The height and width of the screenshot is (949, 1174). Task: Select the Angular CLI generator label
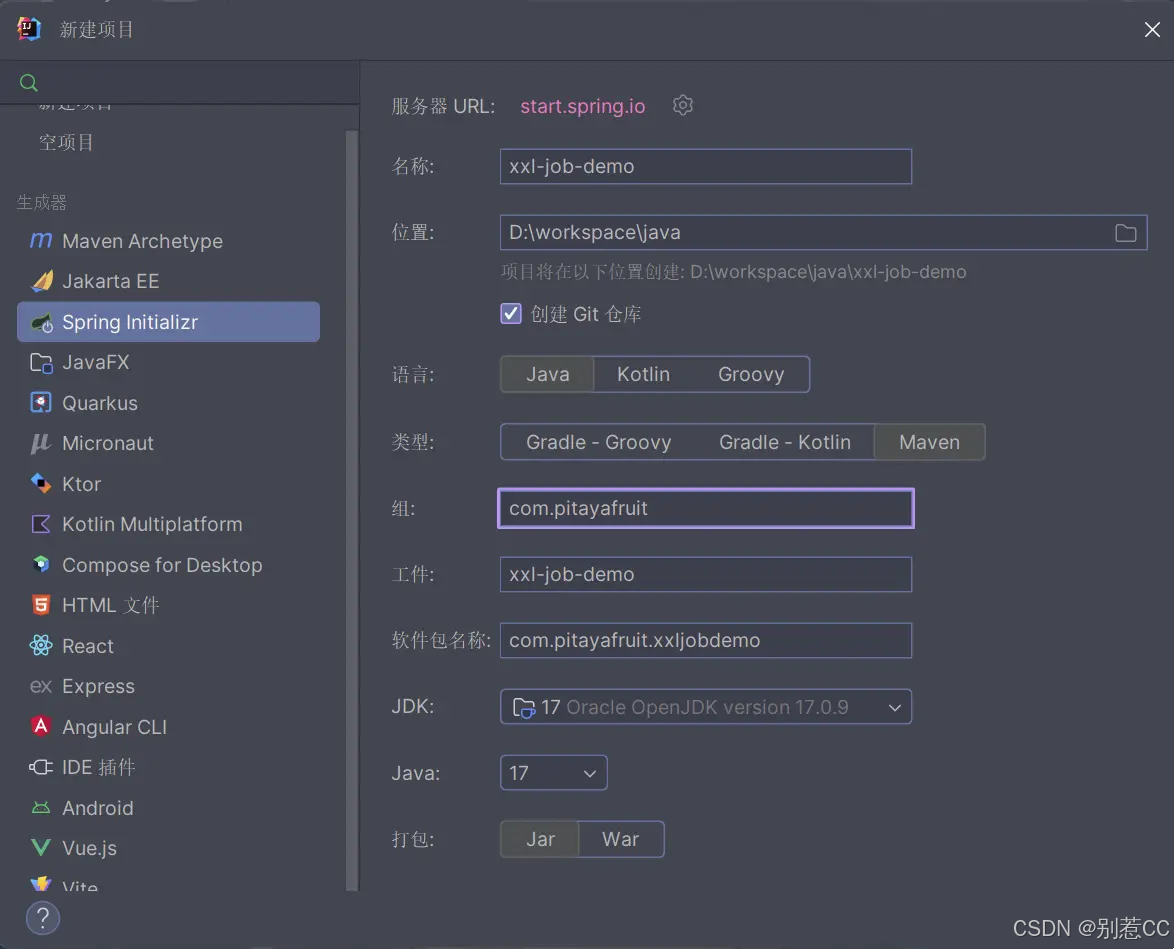pos(115,727)
